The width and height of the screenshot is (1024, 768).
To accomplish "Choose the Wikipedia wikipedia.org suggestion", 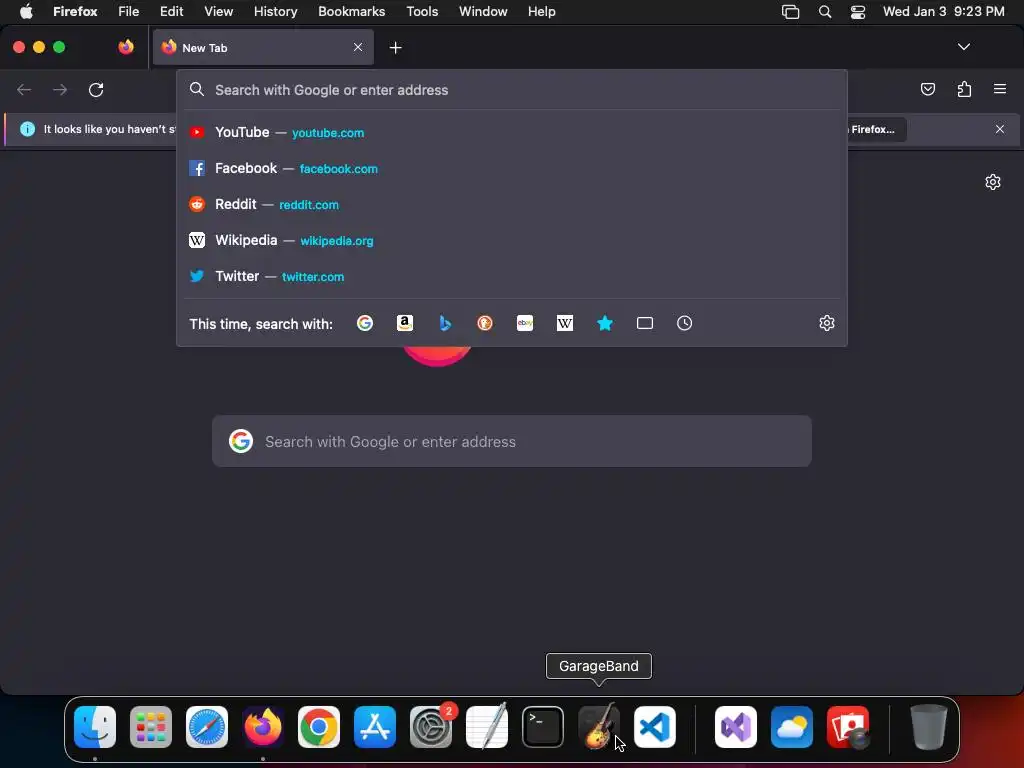I will tap(512, 240).
